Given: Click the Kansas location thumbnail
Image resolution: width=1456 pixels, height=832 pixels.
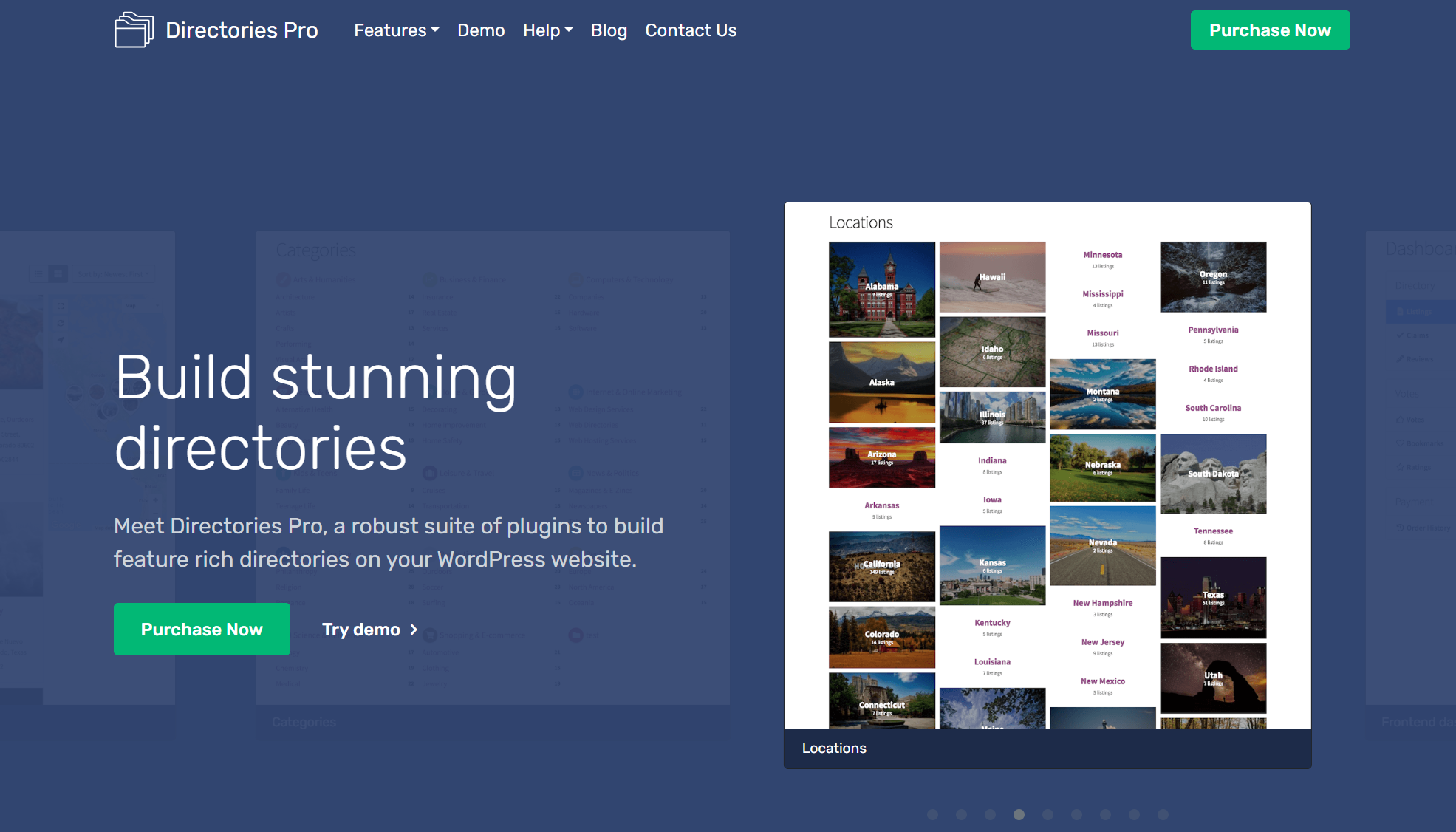Looking at the screenshot, I should (x=992, y=565).
